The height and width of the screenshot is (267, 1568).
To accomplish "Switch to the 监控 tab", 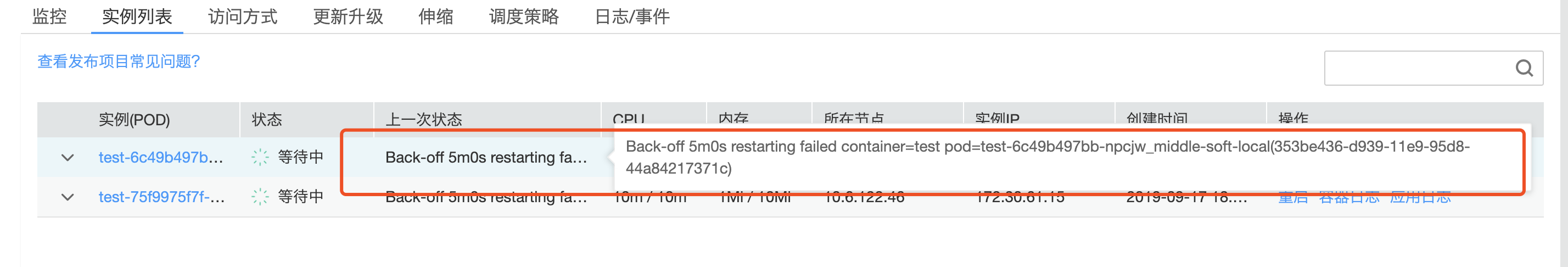I will 49,16.
